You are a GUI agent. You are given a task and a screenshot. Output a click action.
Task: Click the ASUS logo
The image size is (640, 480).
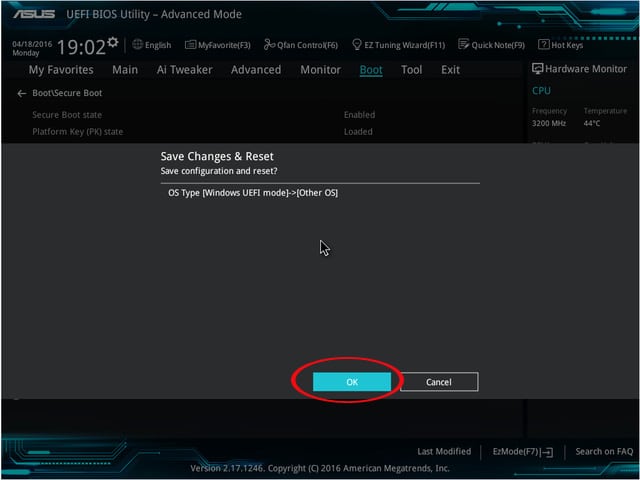34,14
